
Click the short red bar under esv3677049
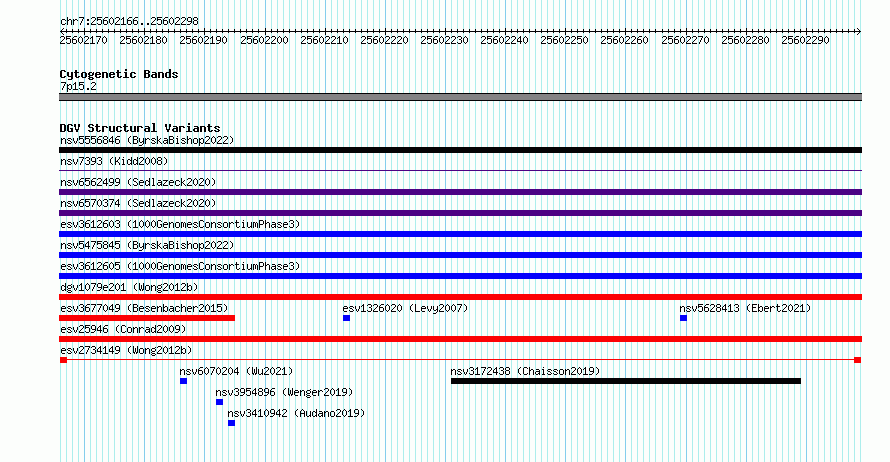147,318
